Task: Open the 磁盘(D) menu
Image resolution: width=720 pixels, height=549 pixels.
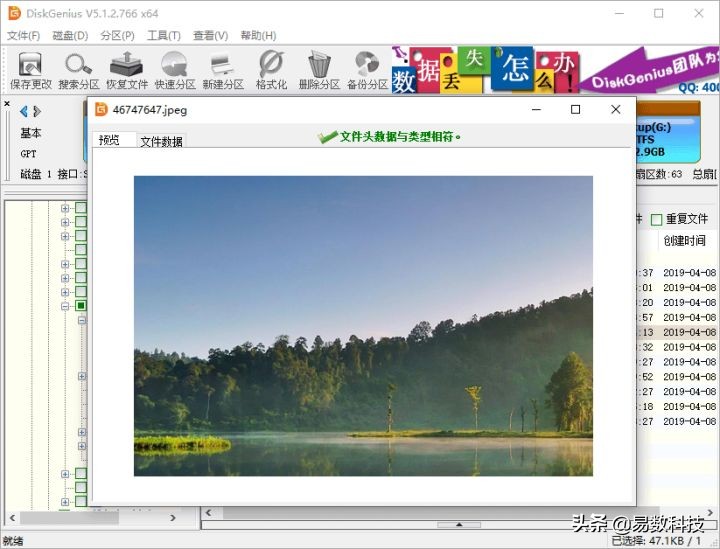Action: pyautogui.click(x=70, y=35)
